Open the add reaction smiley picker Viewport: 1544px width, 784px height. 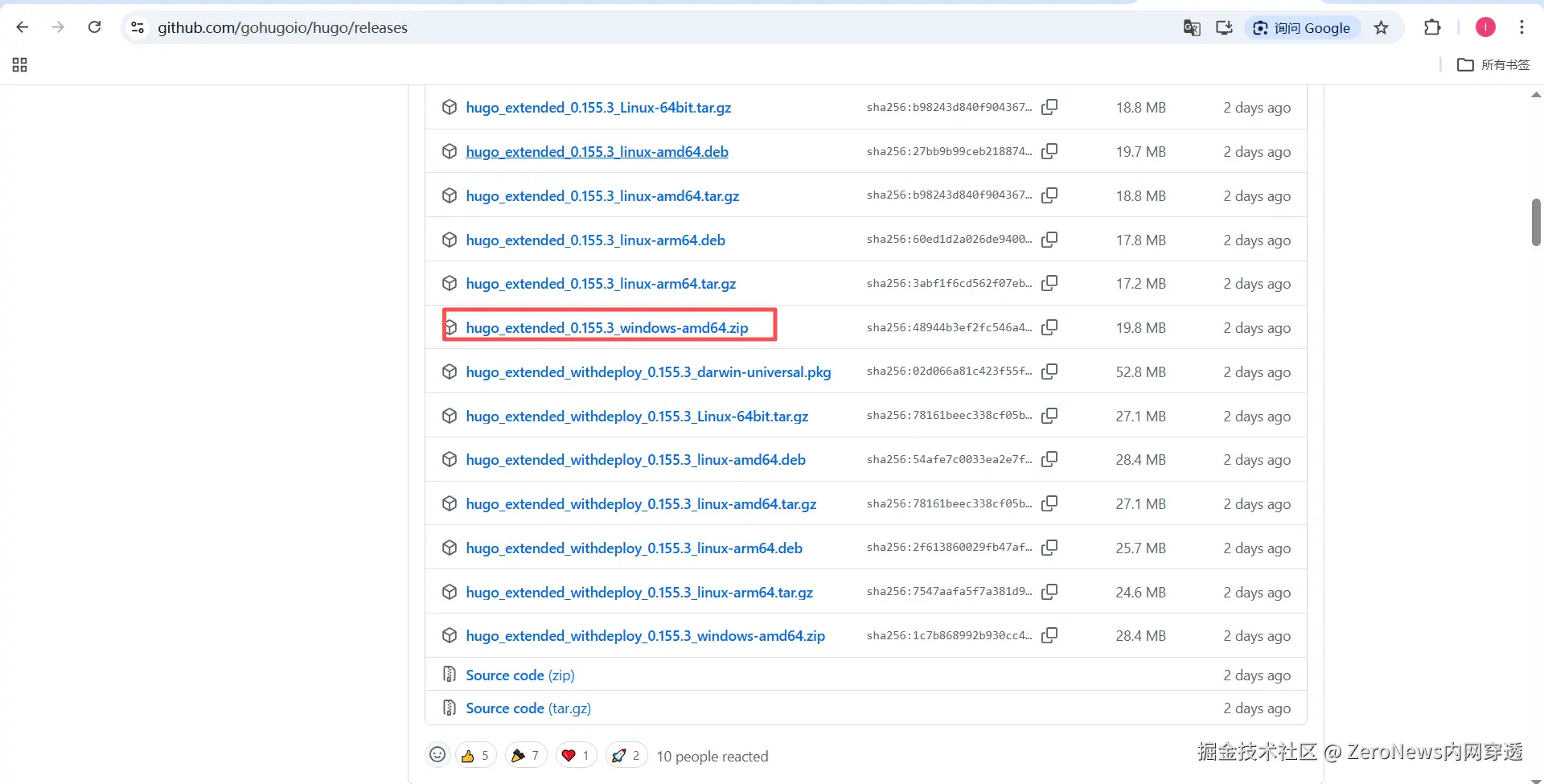[437, 755]
